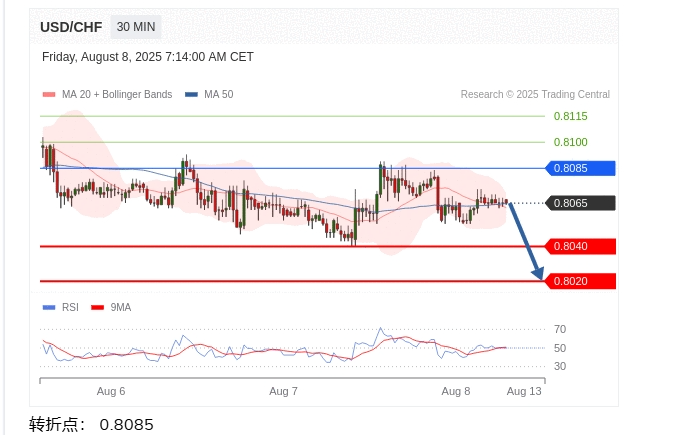Click Research © 2025 Trading Central credit

(x=535, y=95)
